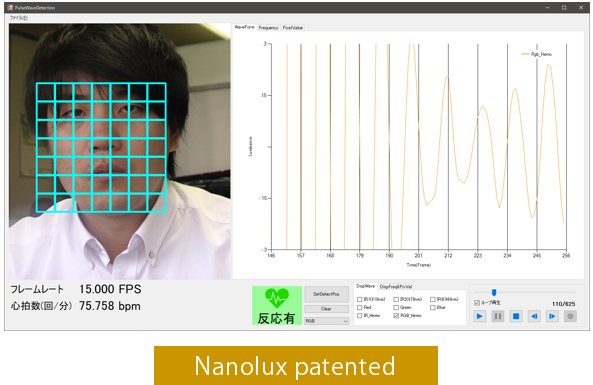Switch to the PixelValue tab
The width and height of the screenshot is (593, 385).
[x=293, y=28]
